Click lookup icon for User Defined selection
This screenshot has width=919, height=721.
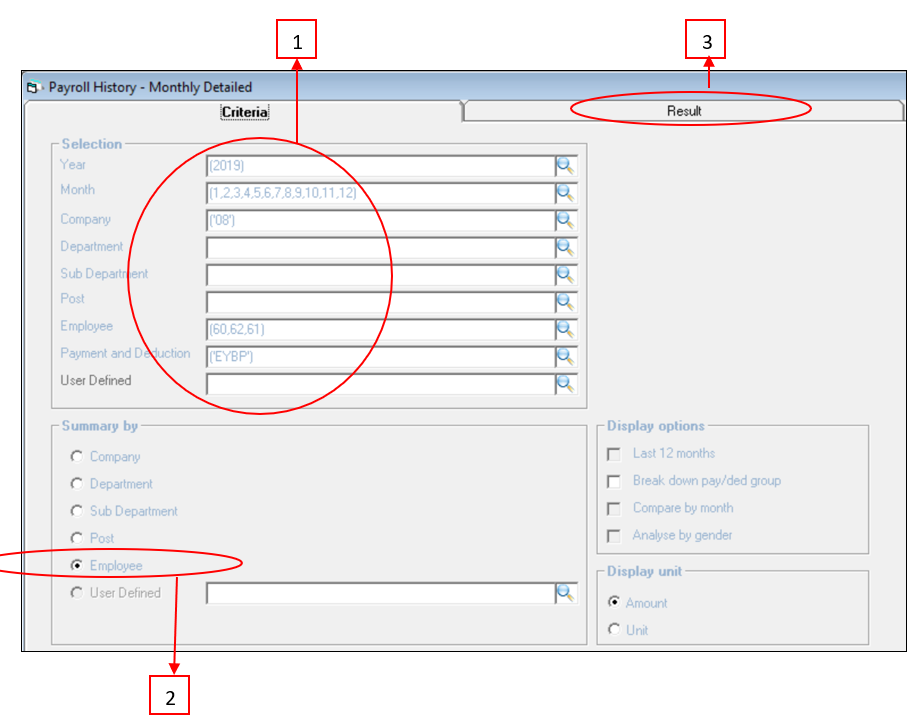(x=566, y=383)
